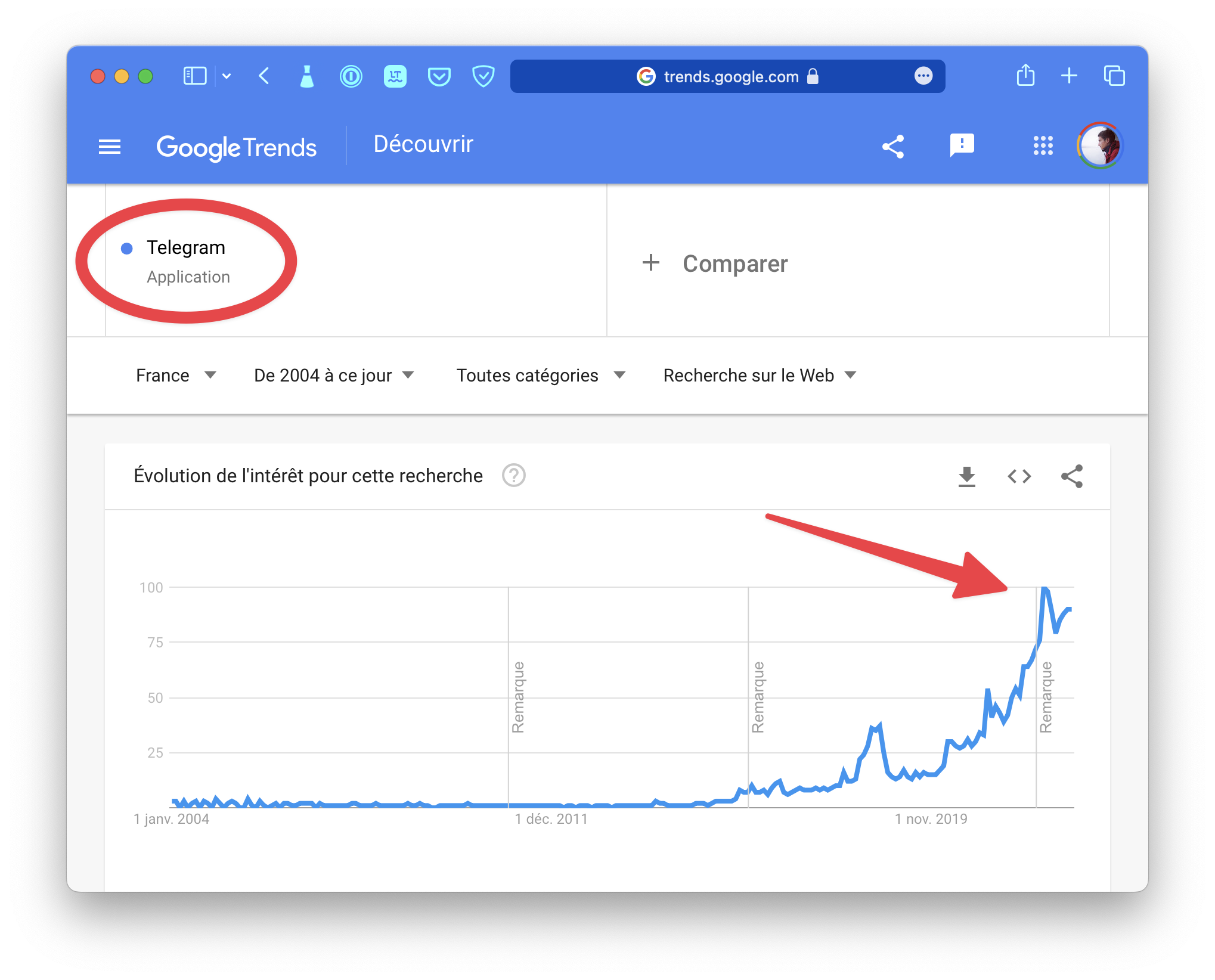
Task: Open the send feedback icon
Action: (x=962, y=145)
